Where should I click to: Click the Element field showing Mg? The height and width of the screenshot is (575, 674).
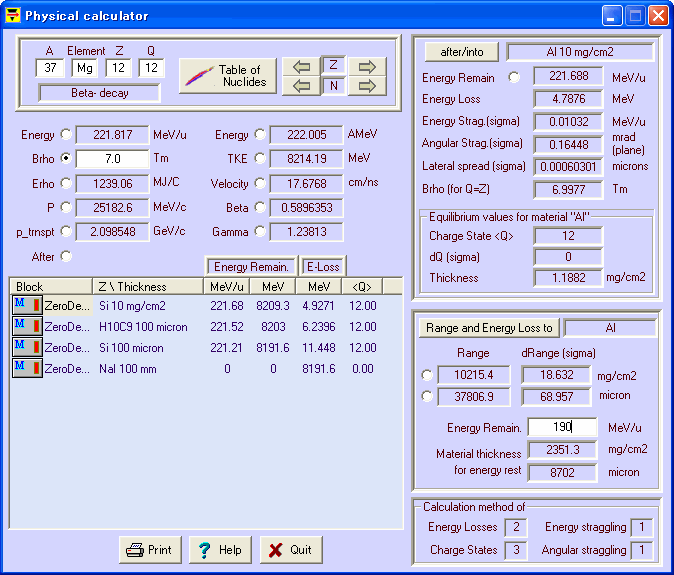[x=85, y=68]
